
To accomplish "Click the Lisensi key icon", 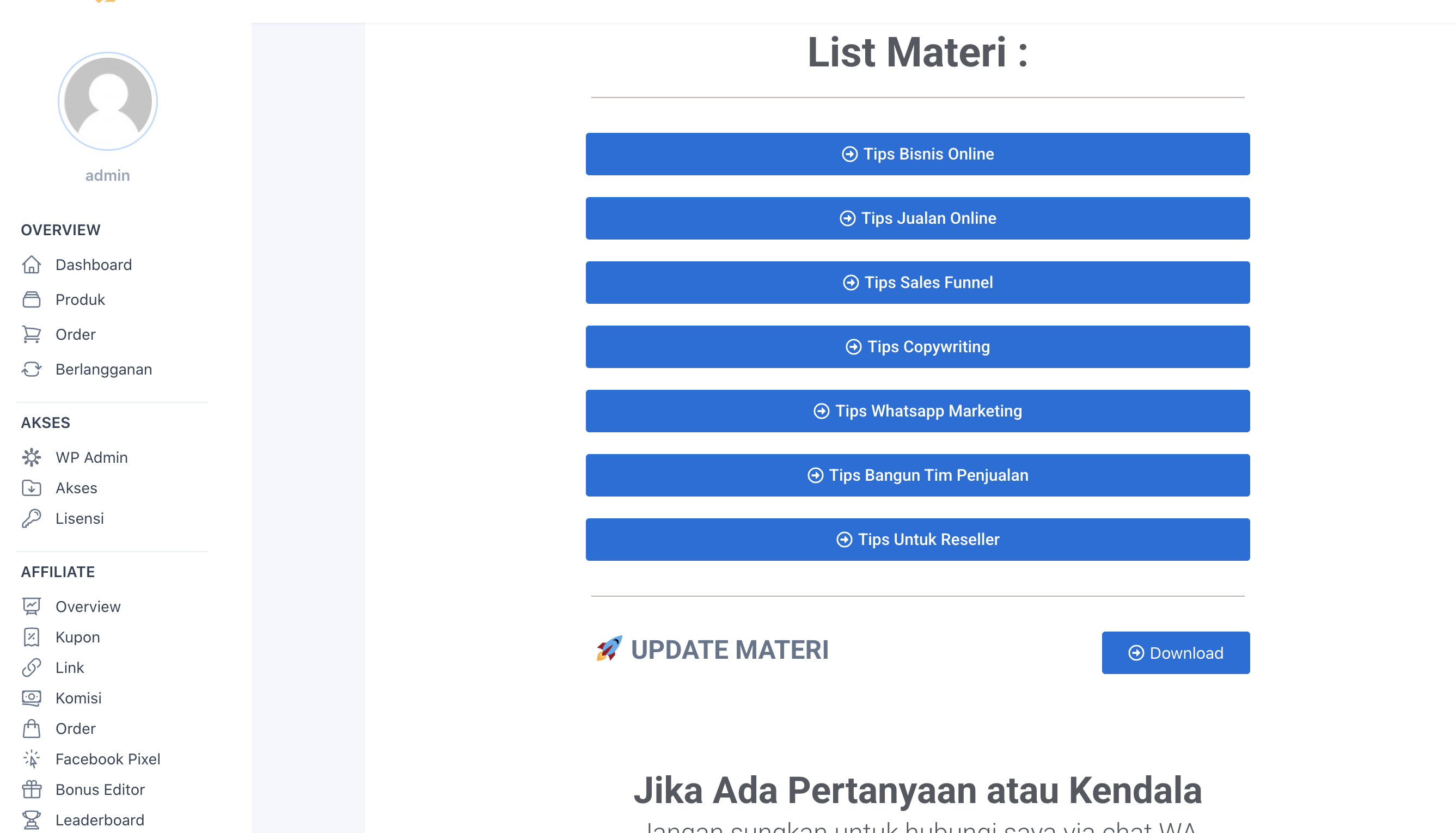I will click(x=32, y=518).
